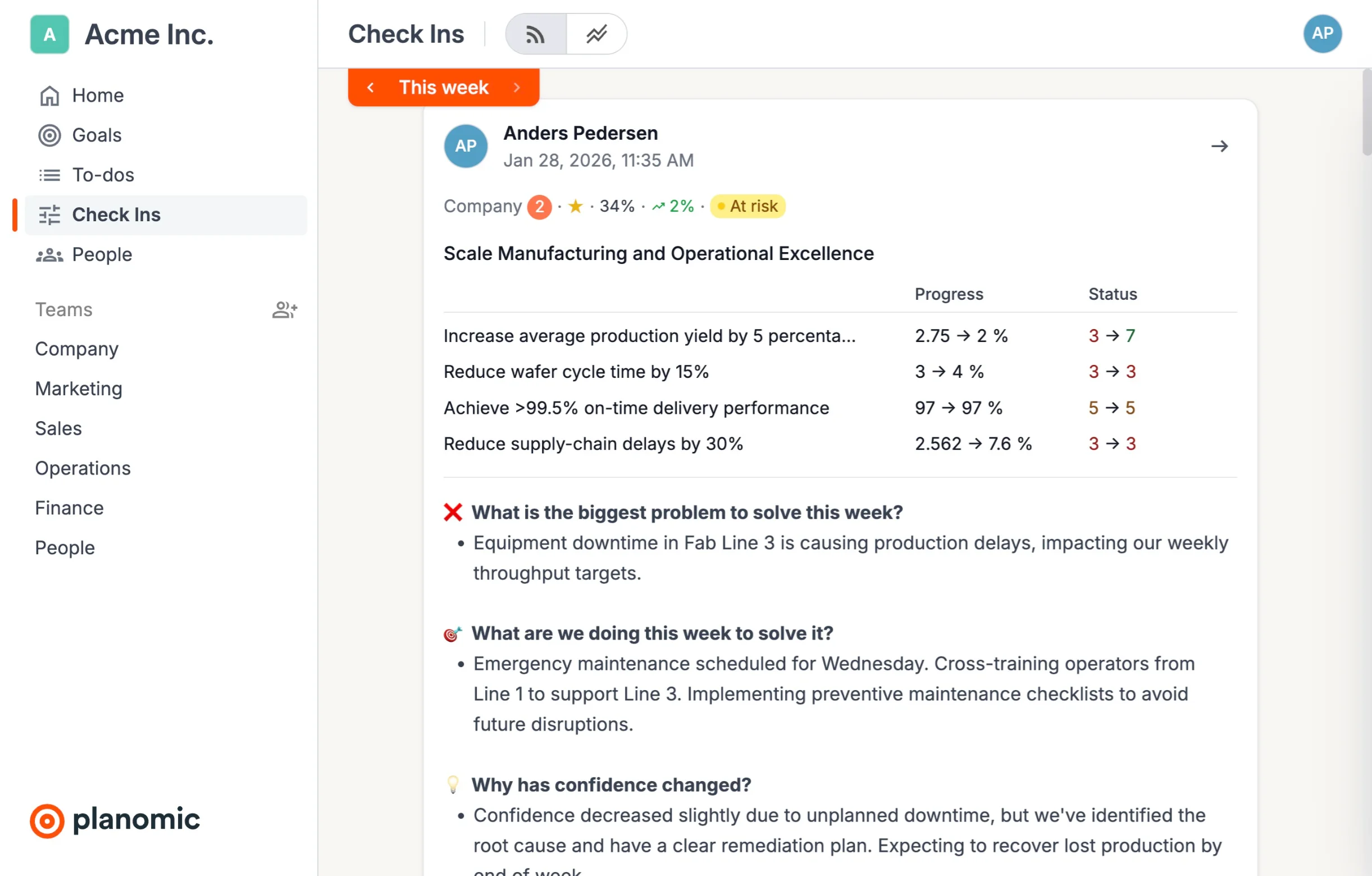The image size is (1372, 876).
Task: Switch to the feed view toggle
Action: 535,34
